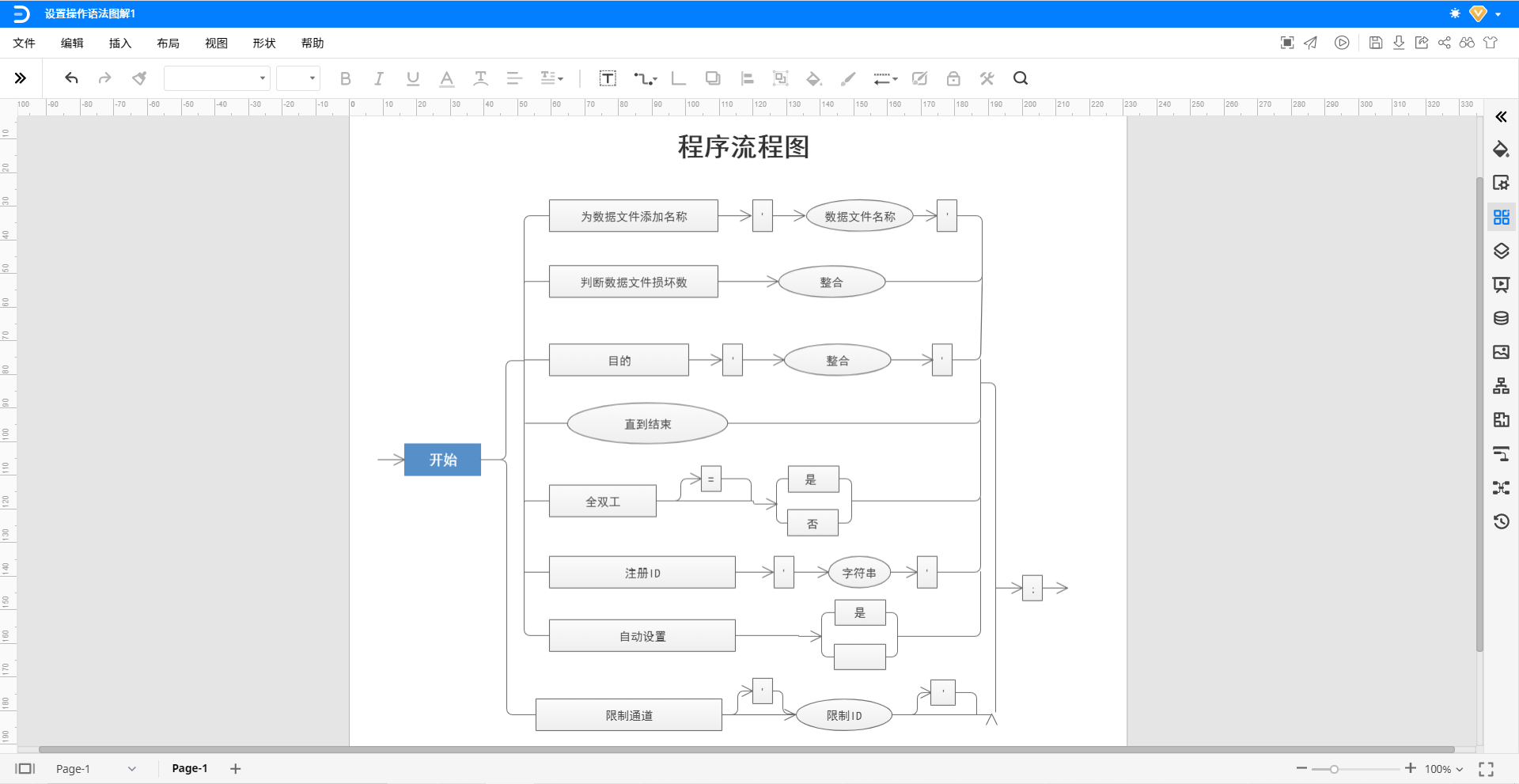Expand the Page-1 page selector dropdown
The width and height of the screenshot is (1519, 784).
click(131, 768)
